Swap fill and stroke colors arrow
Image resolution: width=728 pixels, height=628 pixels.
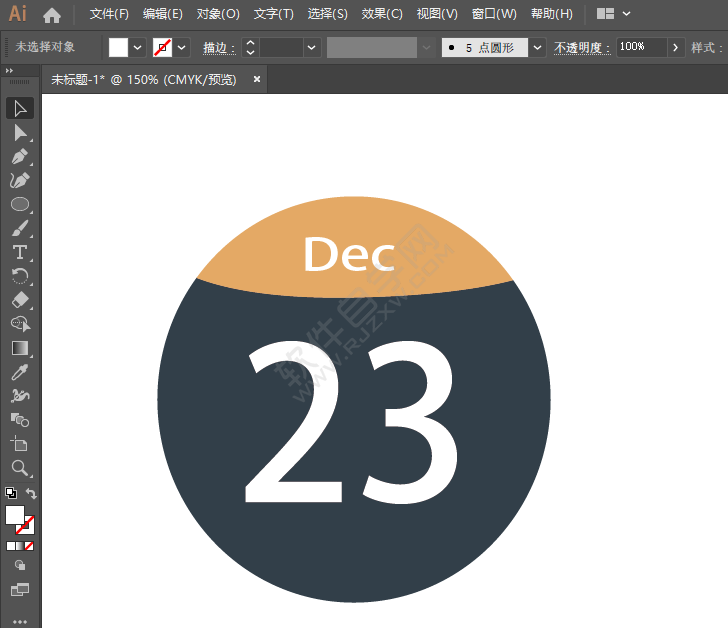point(31,493)
